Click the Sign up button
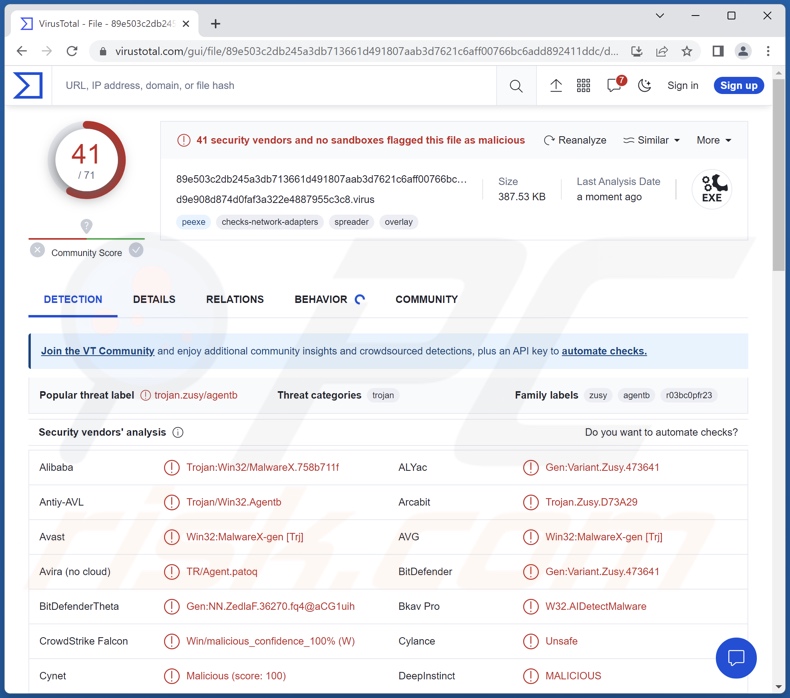Viewport: 790px width, 698px height. pos(739,86)
